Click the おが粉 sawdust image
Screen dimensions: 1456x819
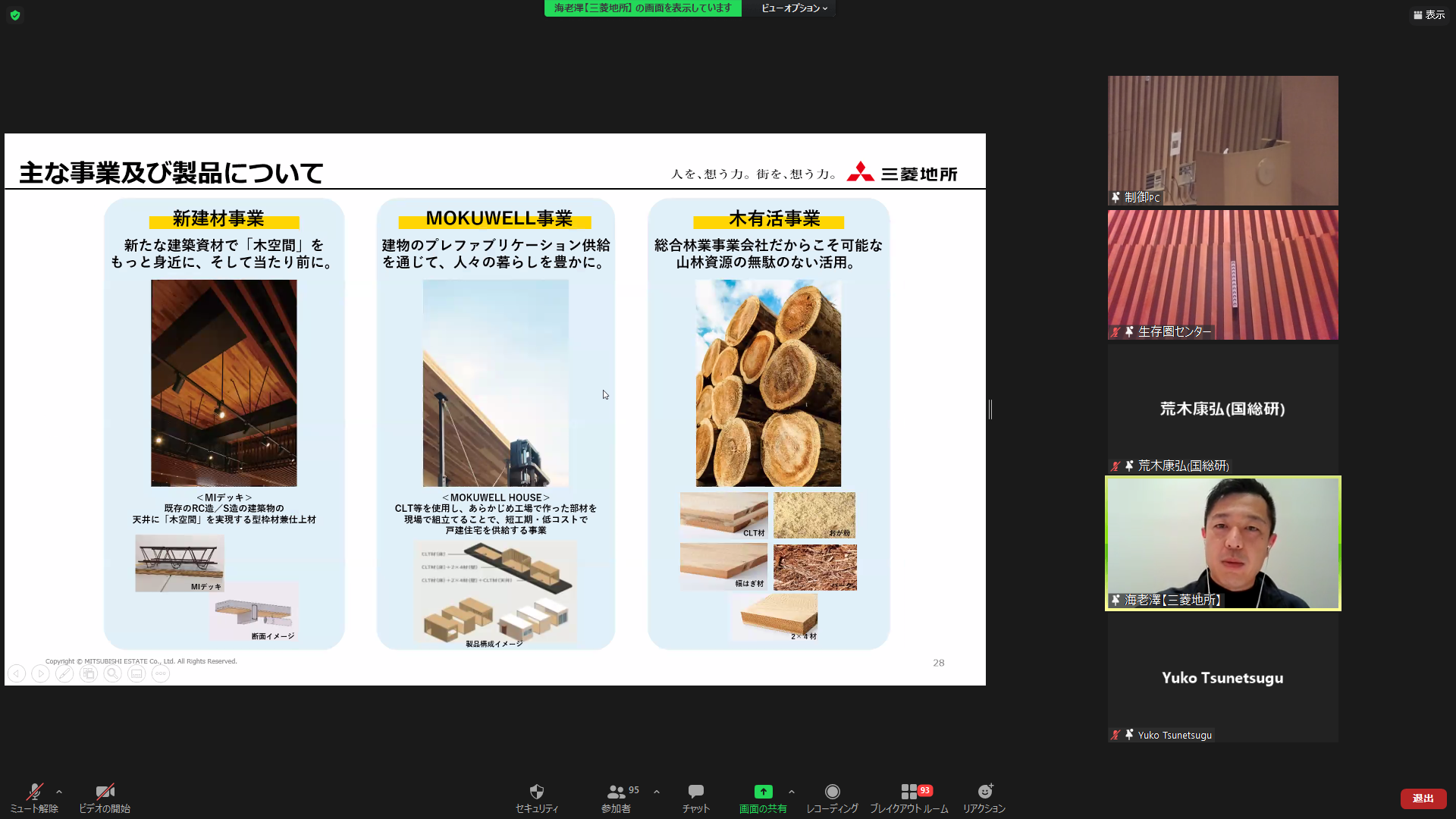[x=814, y=515]
